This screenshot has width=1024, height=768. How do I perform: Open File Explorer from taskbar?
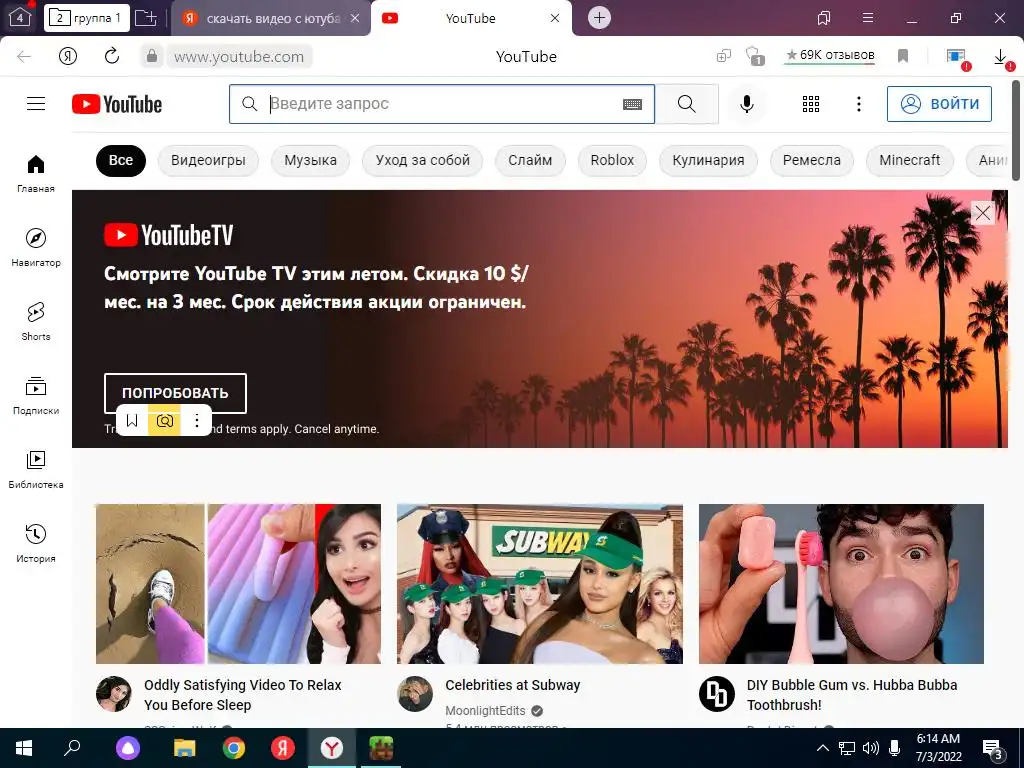[185, 748]
